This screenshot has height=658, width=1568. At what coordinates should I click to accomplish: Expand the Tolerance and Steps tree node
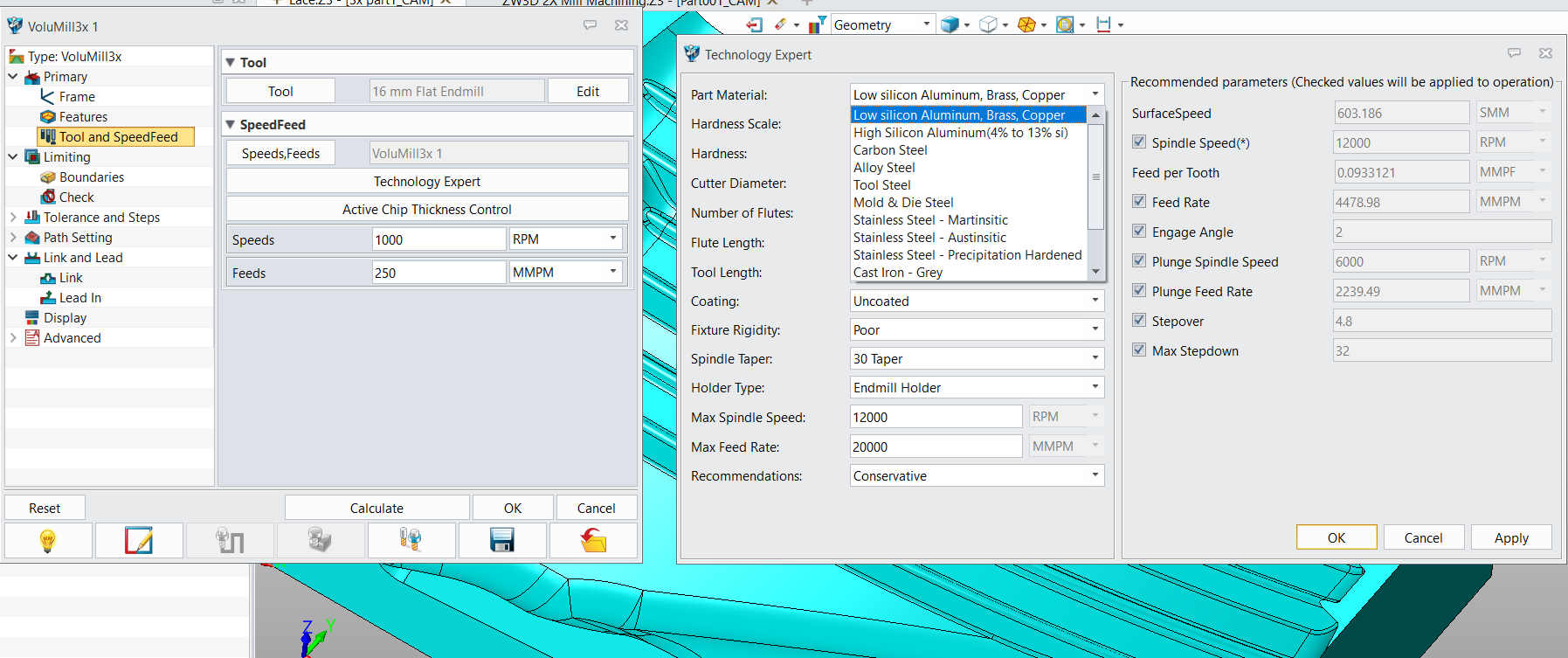[x=13, y=218]
